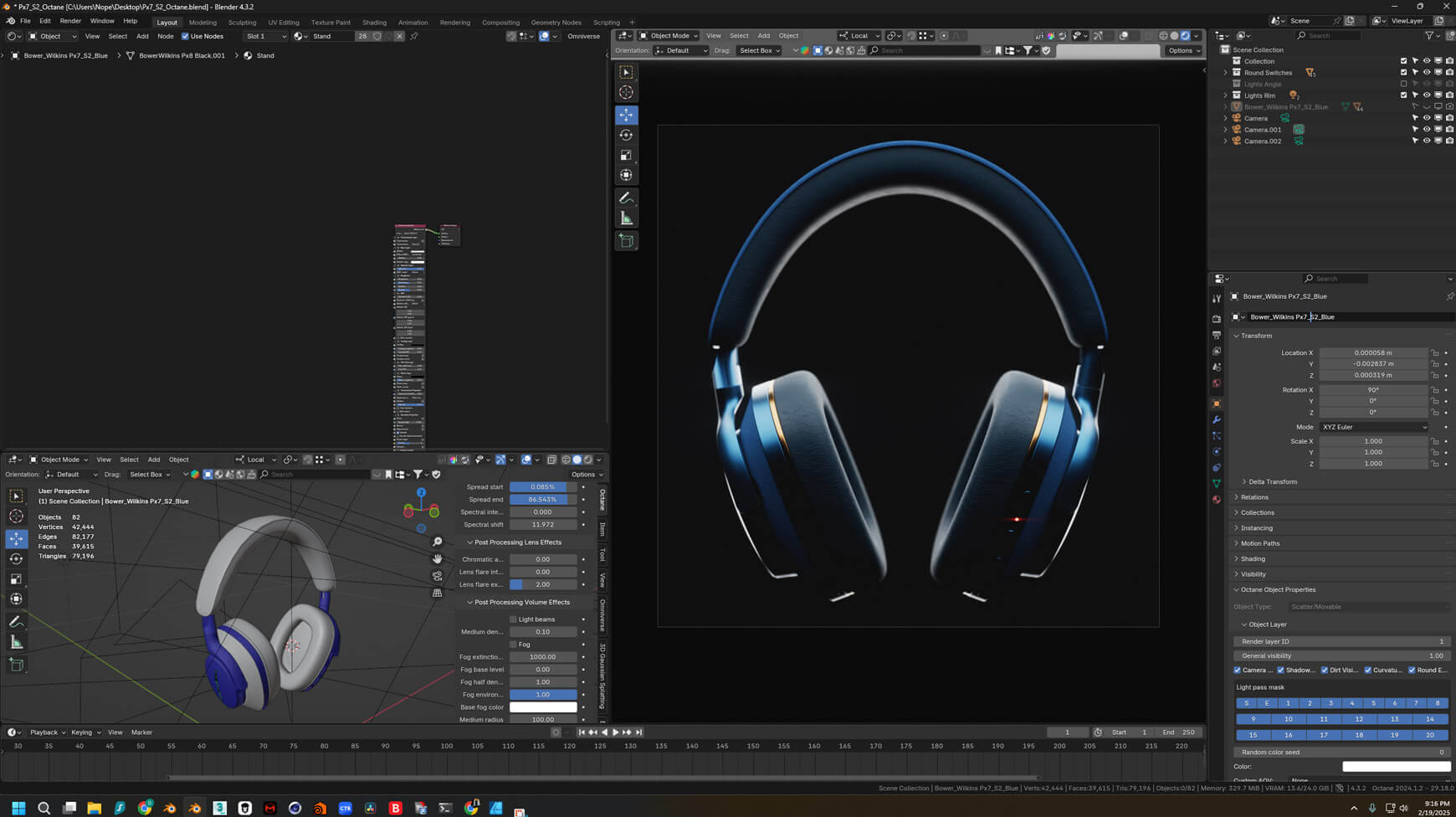
Task: Hide Lights Rim in viewport via eye icon
Action: 1427,95
